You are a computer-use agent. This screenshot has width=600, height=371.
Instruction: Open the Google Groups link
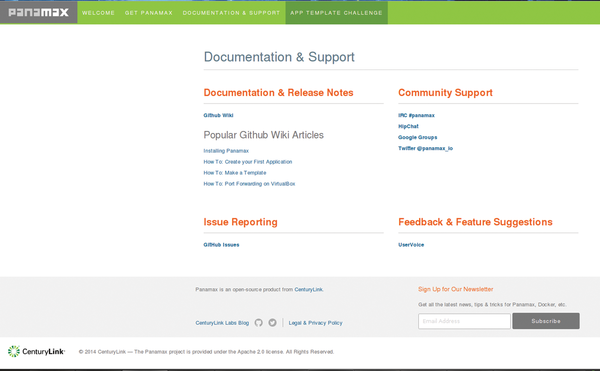417,137
